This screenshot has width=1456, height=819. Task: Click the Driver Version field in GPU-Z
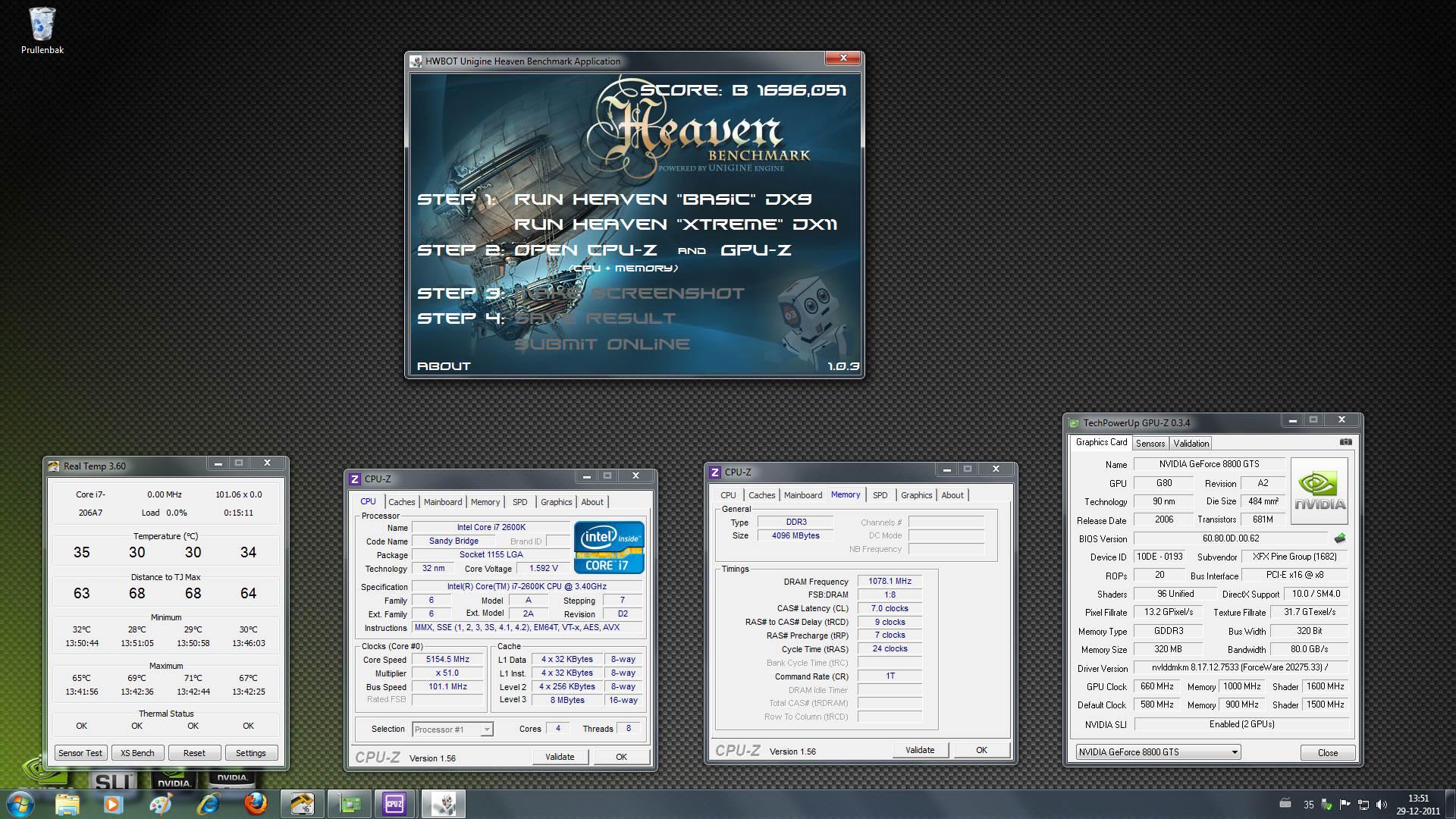pyautogui.click(x=1241, y=668)
